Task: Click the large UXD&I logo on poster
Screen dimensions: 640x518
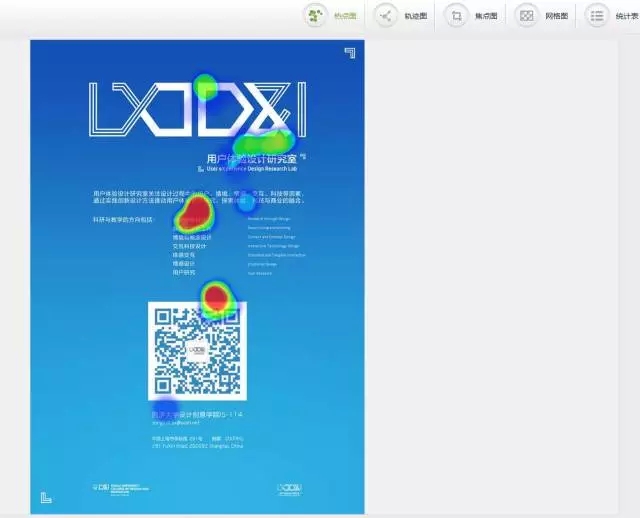Action: [198, 109]
